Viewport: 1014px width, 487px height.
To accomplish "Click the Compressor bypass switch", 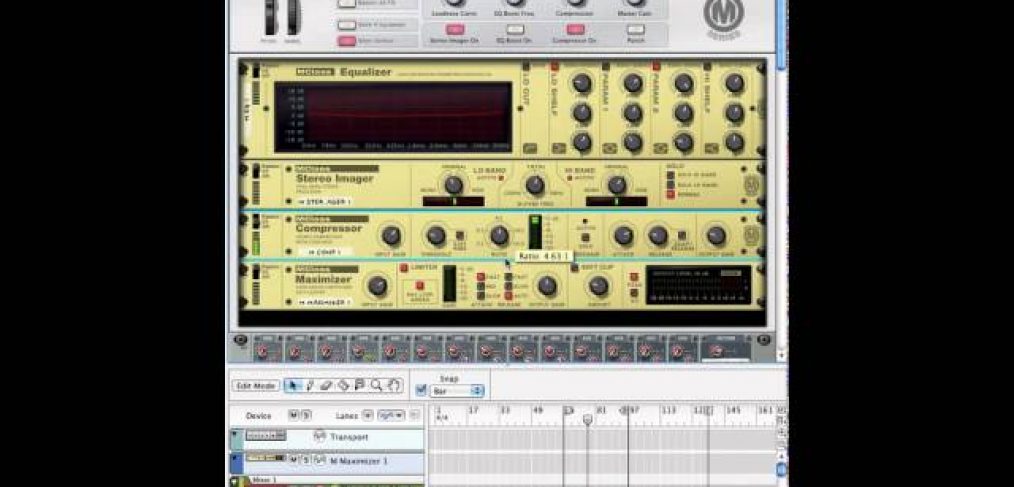I will [x=256, y=221].
